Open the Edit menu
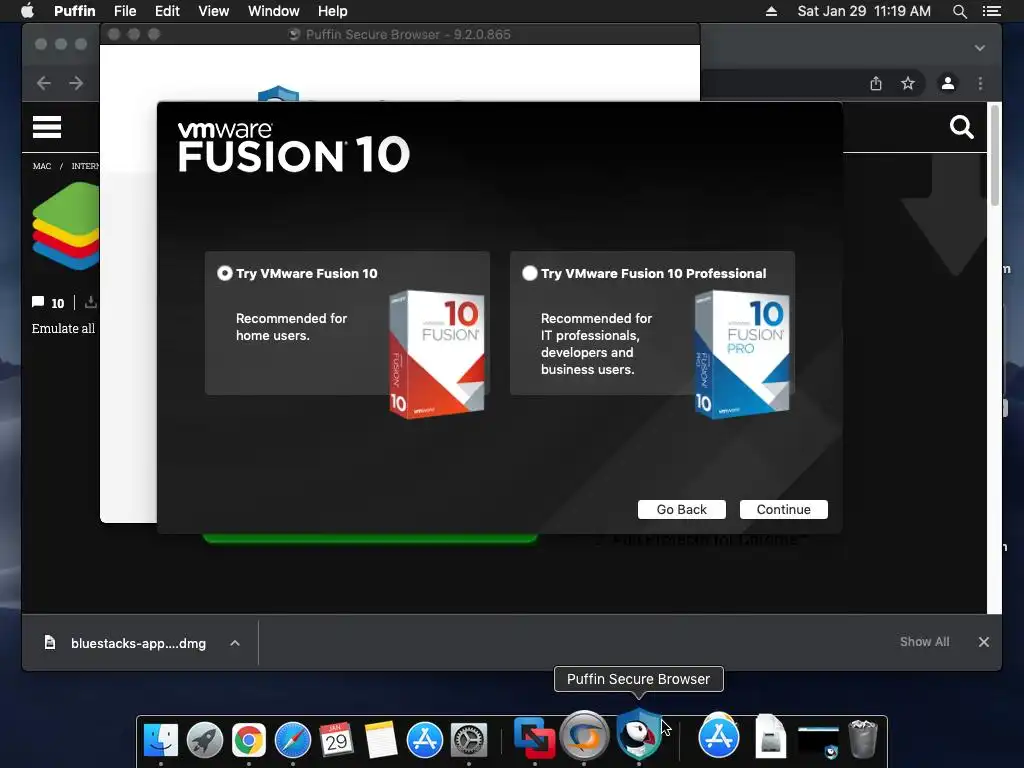 tap(167, 11)
